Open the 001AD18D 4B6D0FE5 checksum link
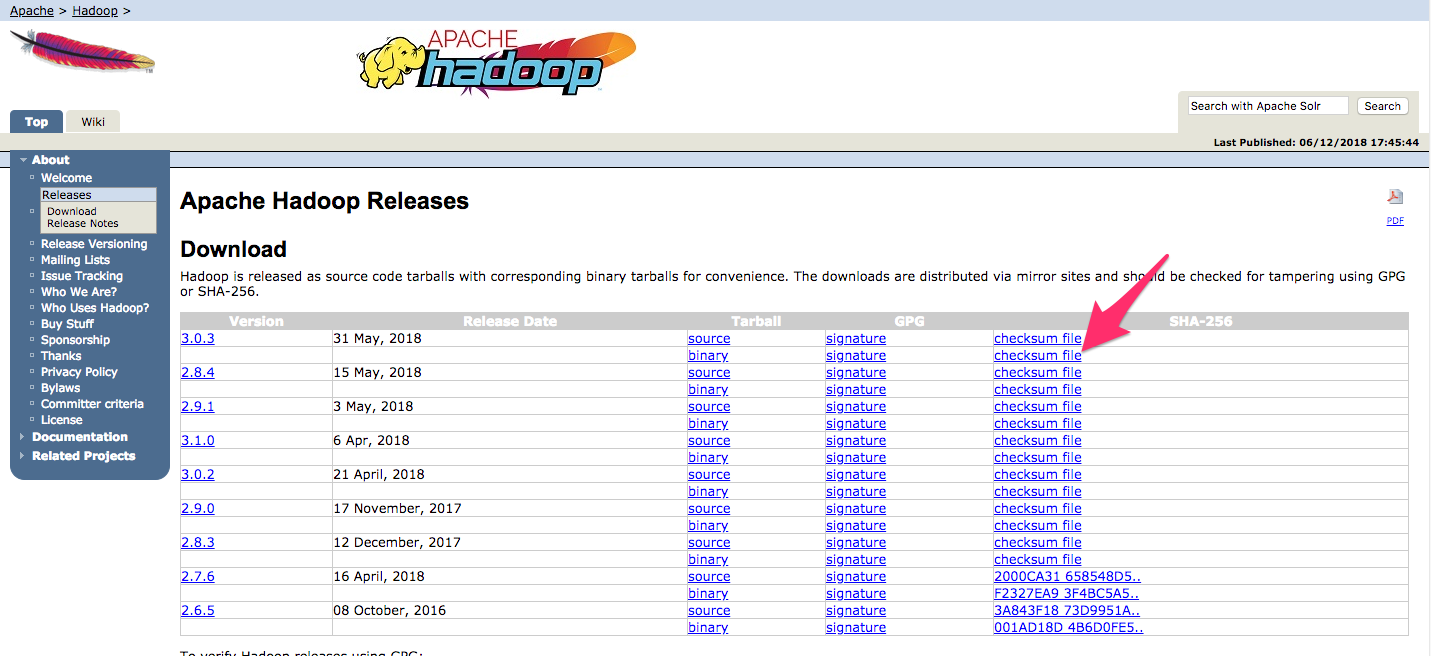 [x=1068, y=628]
